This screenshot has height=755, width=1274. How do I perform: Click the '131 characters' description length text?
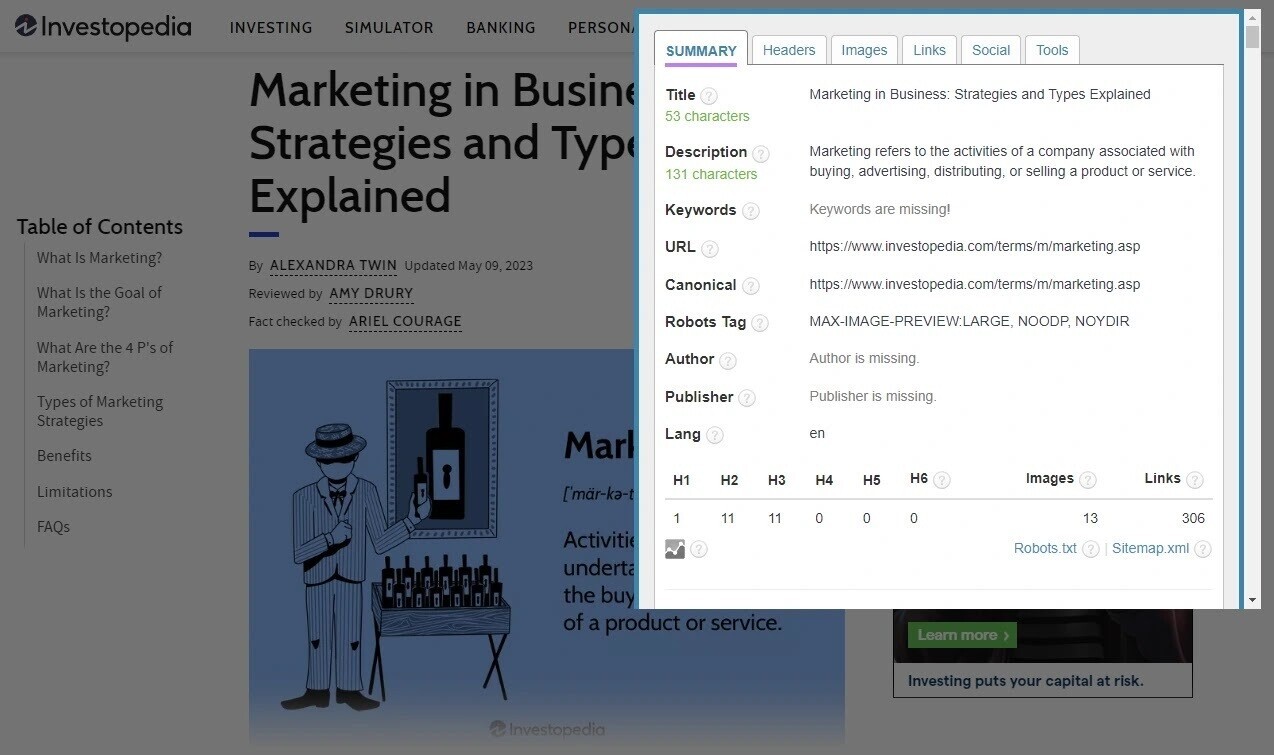coord(711,174)
